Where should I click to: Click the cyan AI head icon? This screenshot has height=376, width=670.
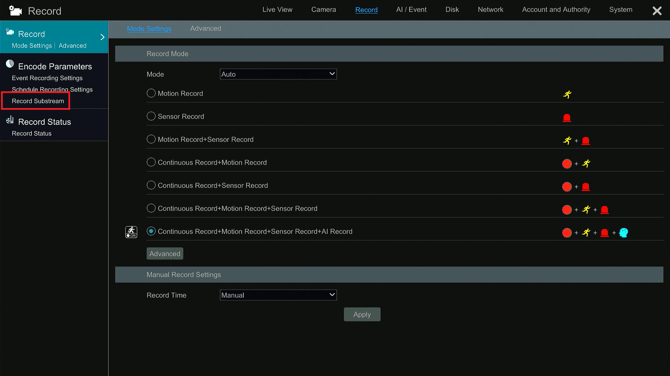click(x=623, y=233)
